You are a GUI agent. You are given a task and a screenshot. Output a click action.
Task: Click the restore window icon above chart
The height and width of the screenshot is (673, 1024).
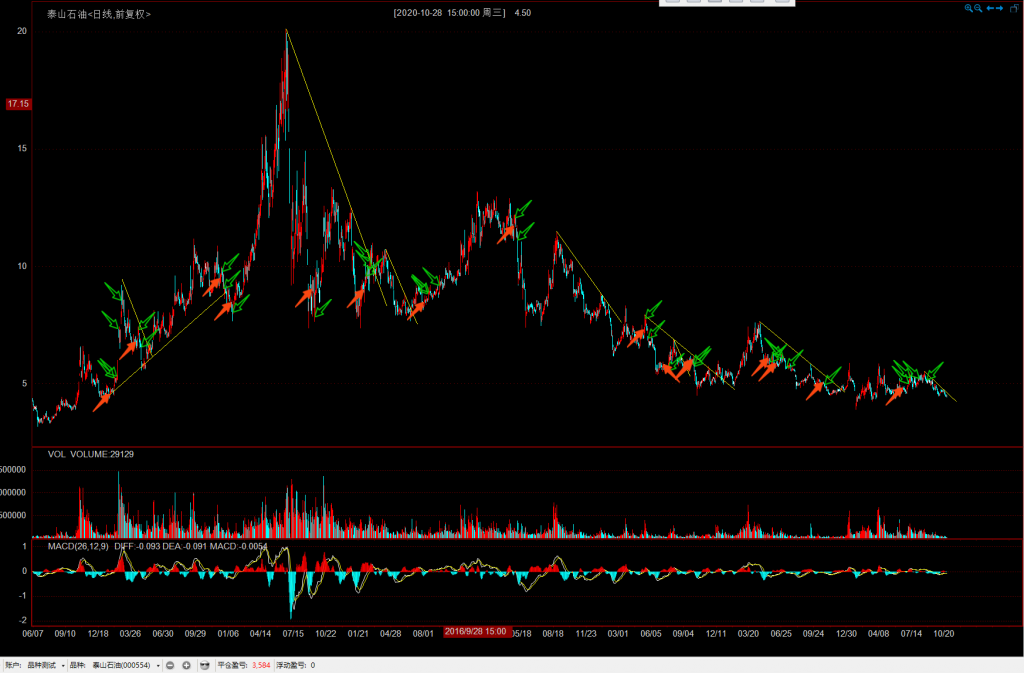pyautogui.click(x=1014, y=8)
